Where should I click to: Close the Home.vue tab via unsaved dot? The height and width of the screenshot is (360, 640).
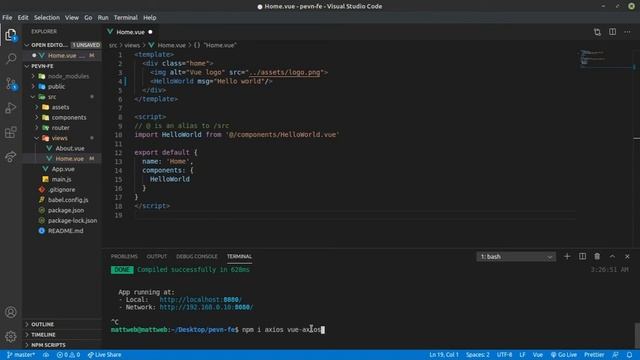click(x=150, y=32)
